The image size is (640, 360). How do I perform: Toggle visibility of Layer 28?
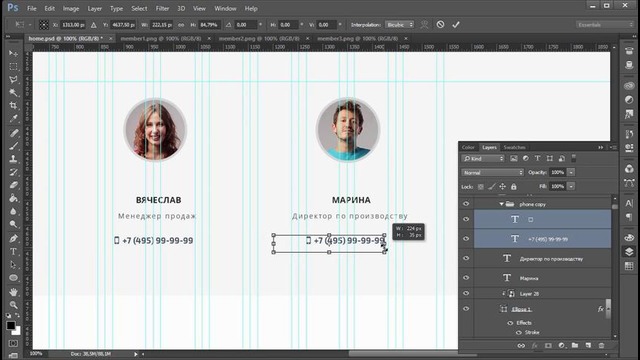pyautogui.click(x=466, y=293)
